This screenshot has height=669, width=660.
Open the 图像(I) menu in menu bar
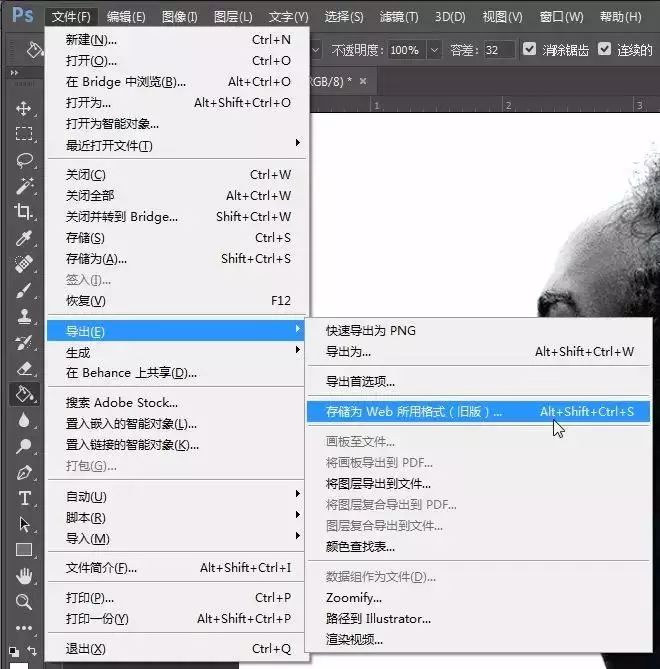tap(179, 17)
